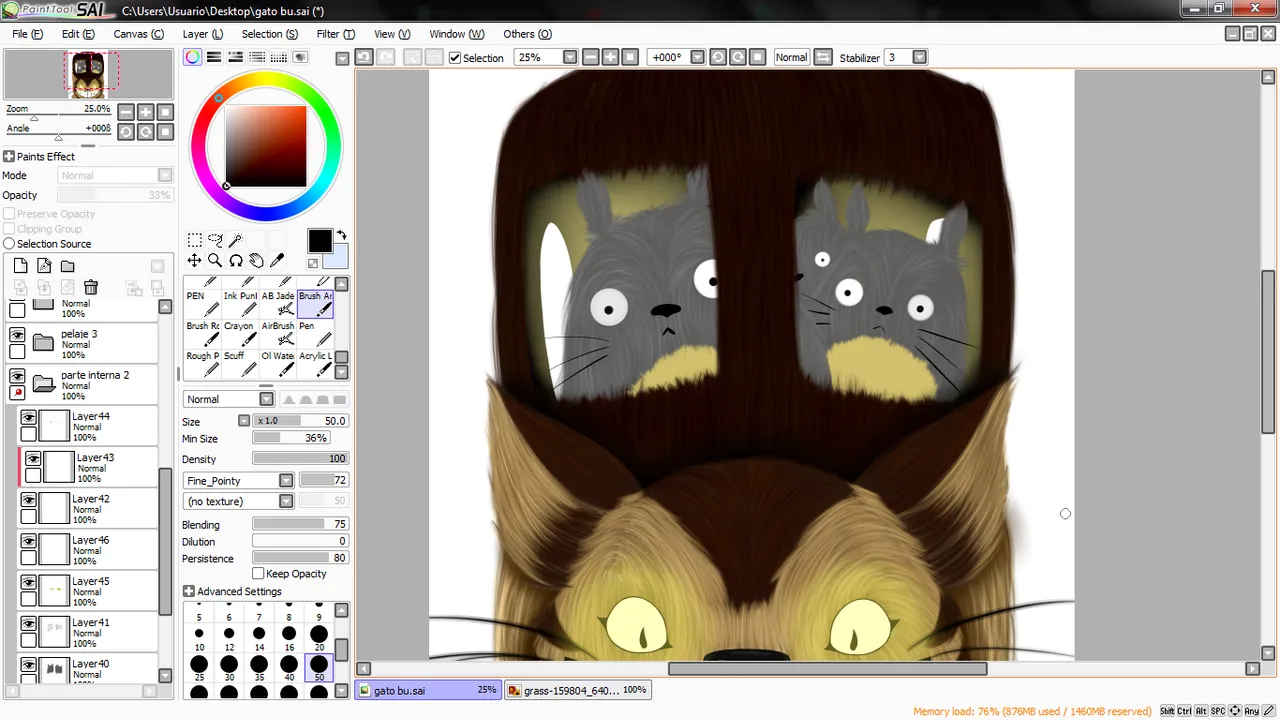
Task: Choose the Acrylic brush preset
Action: pyautogui.click(x=315, y=362)
